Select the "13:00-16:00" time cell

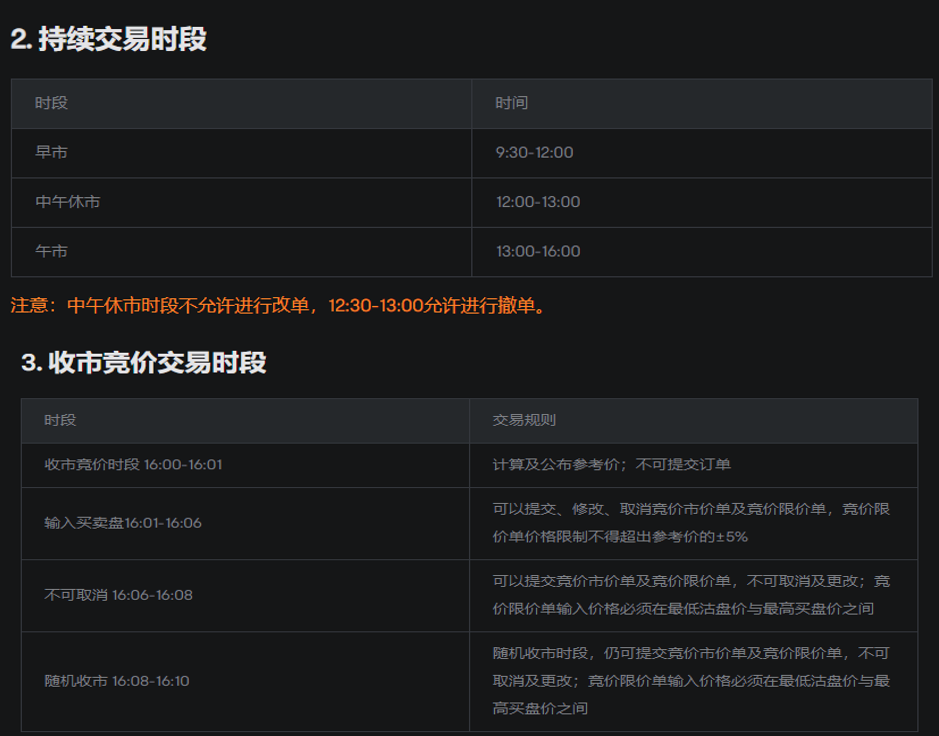point(538,251)
